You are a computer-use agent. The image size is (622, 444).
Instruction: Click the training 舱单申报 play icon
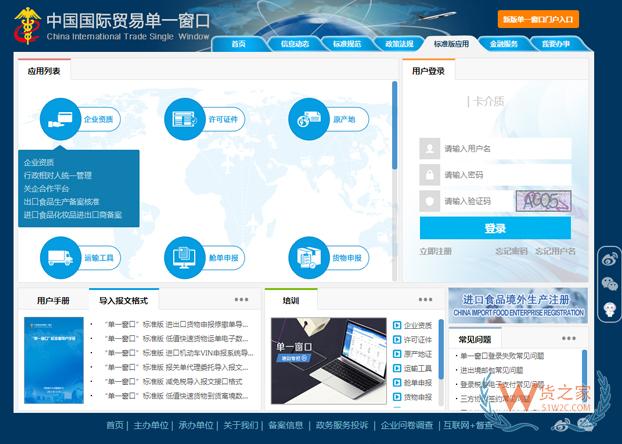tap(397, 382)
